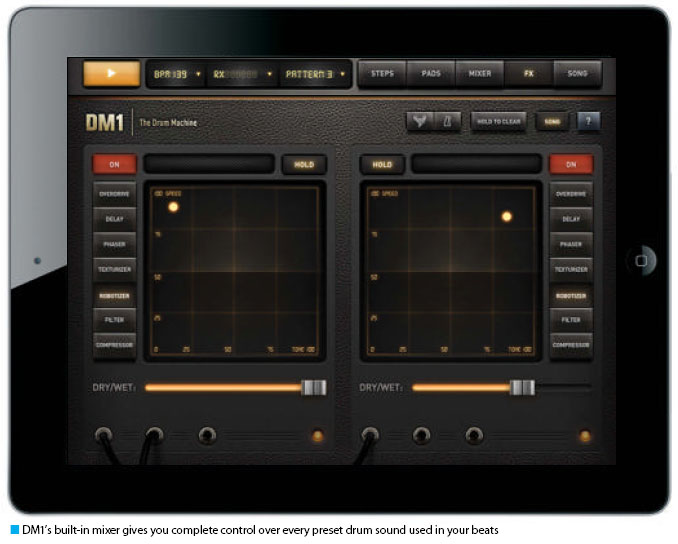Select Filter on the right FX unit

coord(571,320)
